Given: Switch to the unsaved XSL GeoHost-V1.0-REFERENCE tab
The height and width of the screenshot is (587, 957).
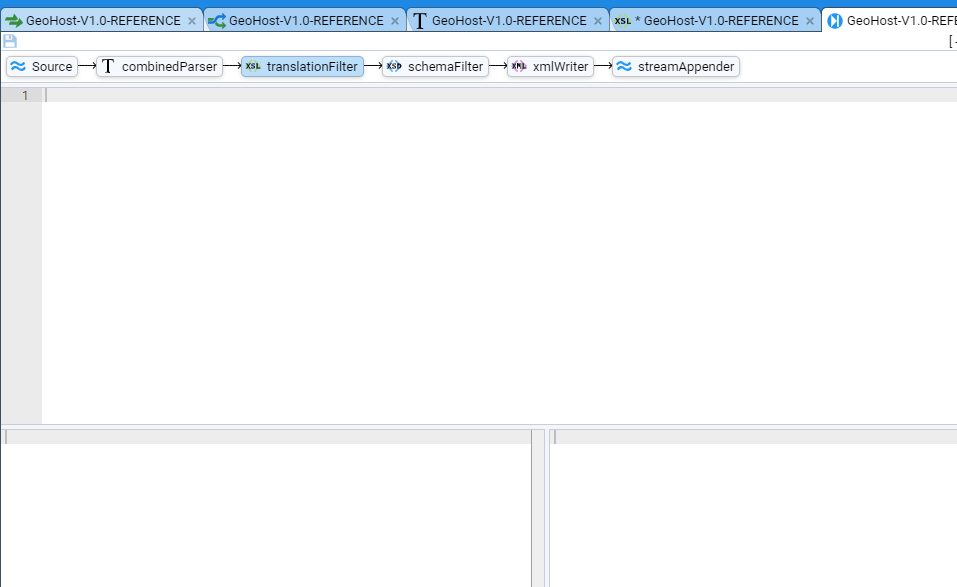Looking at the screenshot, I should 712,20.
